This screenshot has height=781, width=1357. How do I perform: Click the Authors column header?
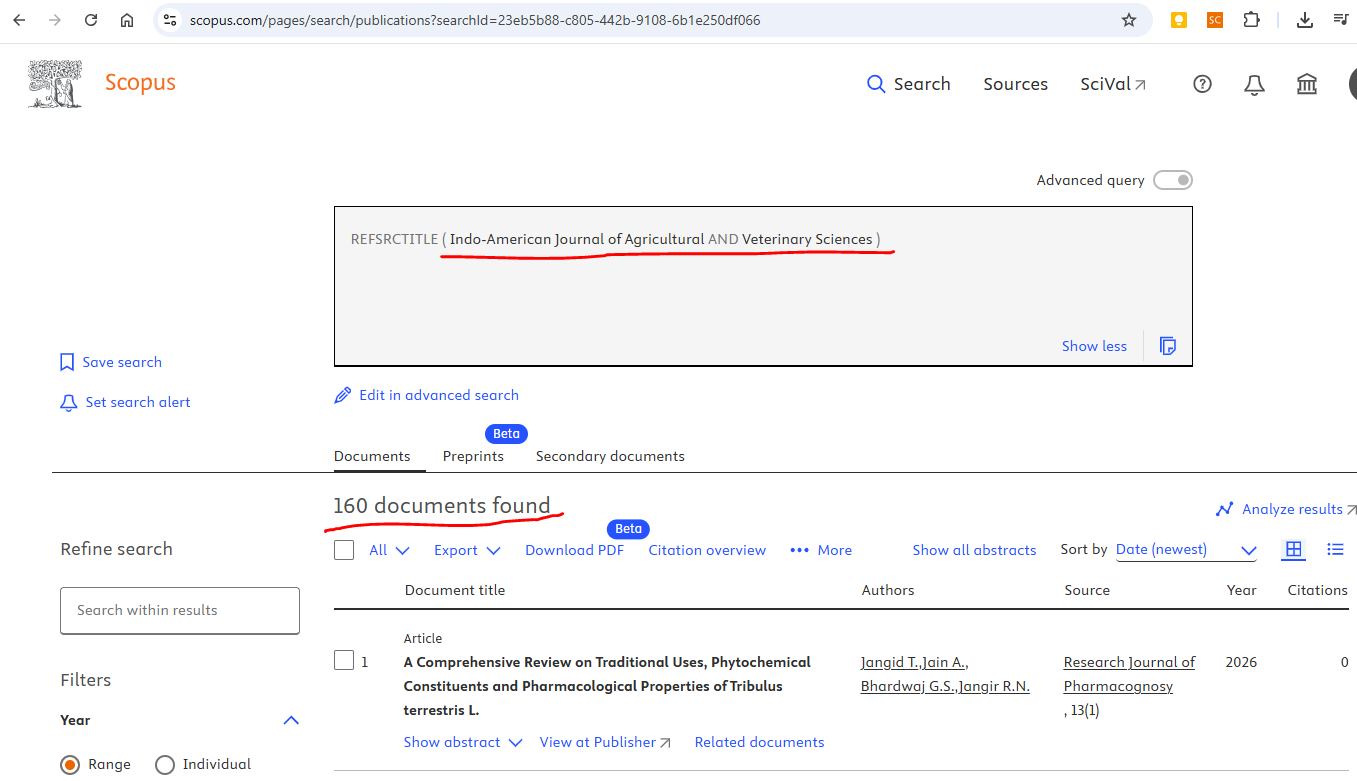click(888, 590)
